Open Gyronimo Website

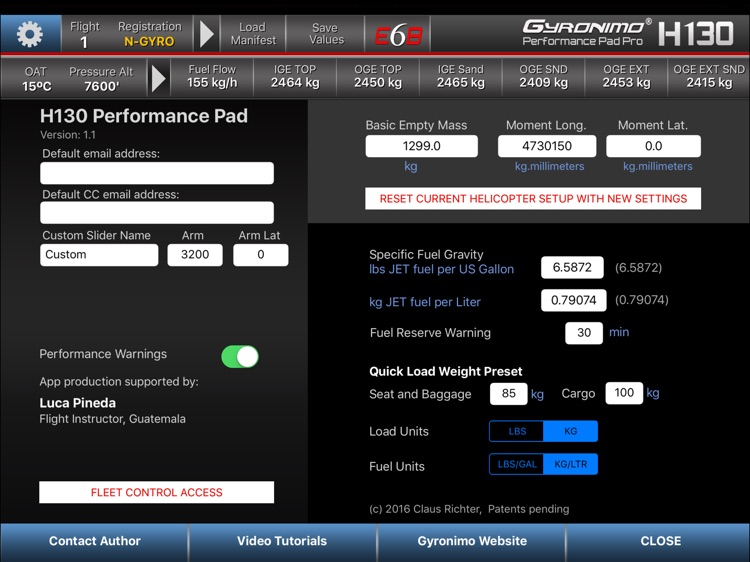(472, 541)
